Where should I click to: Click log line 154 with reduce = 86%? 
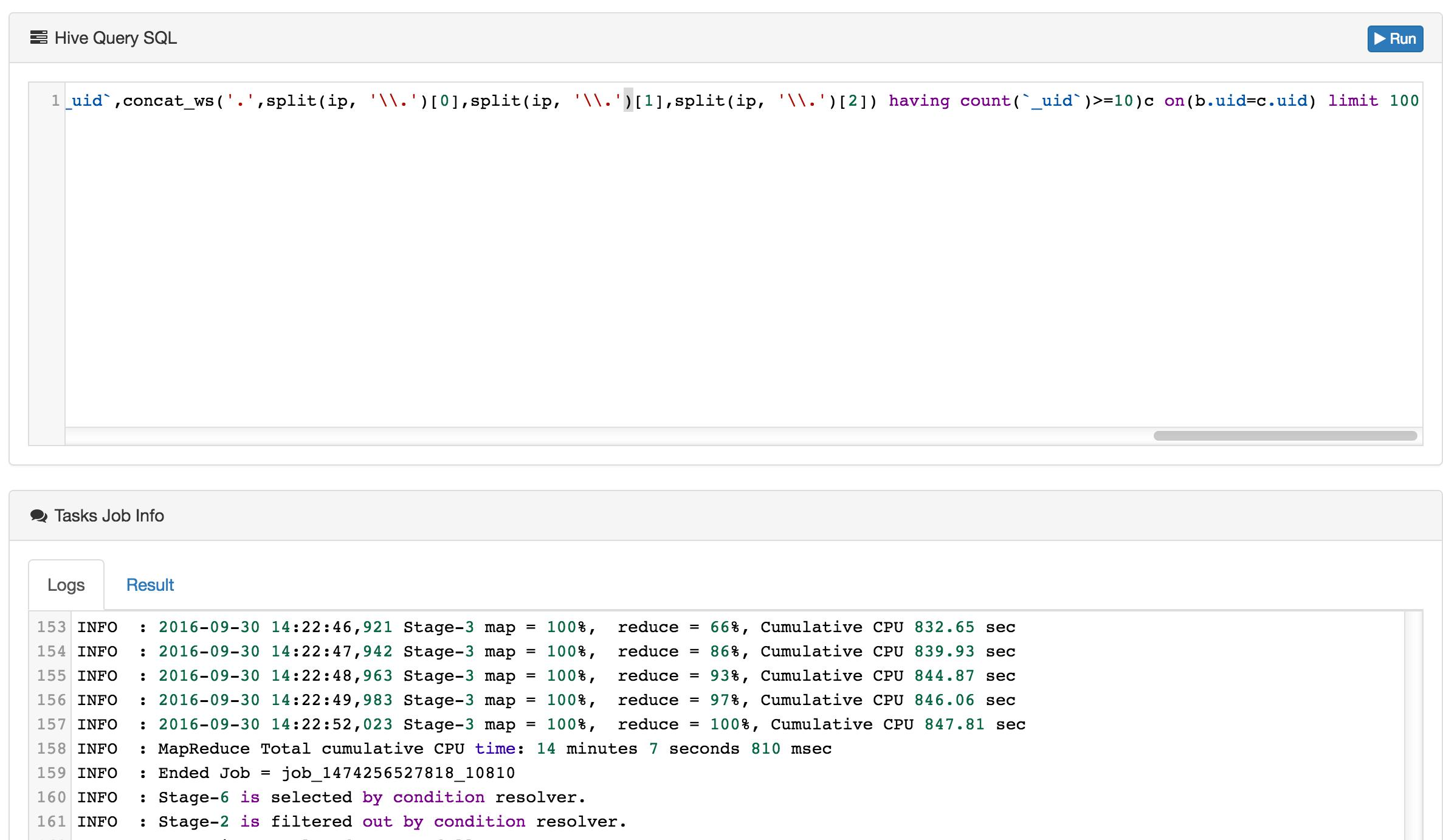[x=546, y=652]
